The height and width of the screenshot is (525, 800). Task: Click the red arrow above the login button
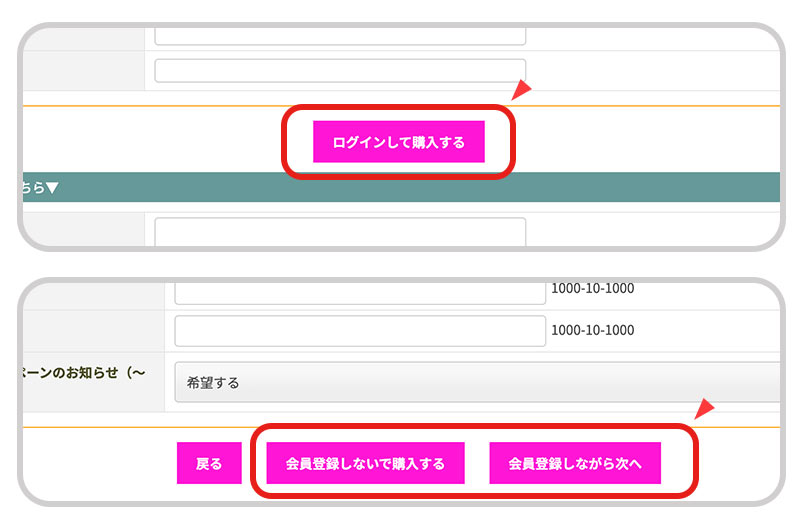coord(521,91)
